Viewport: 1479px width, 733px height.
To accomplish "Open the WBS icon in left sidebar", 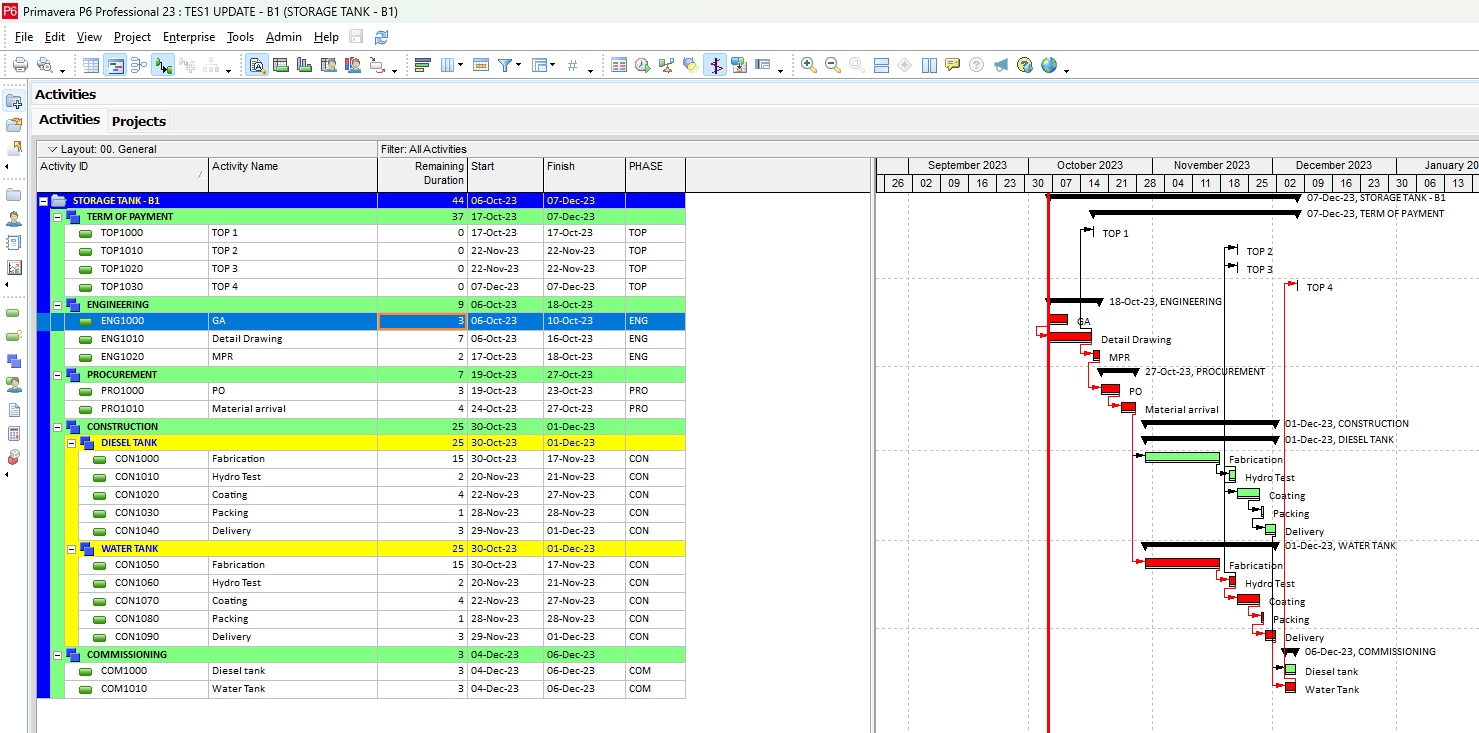I will point(14,360).
